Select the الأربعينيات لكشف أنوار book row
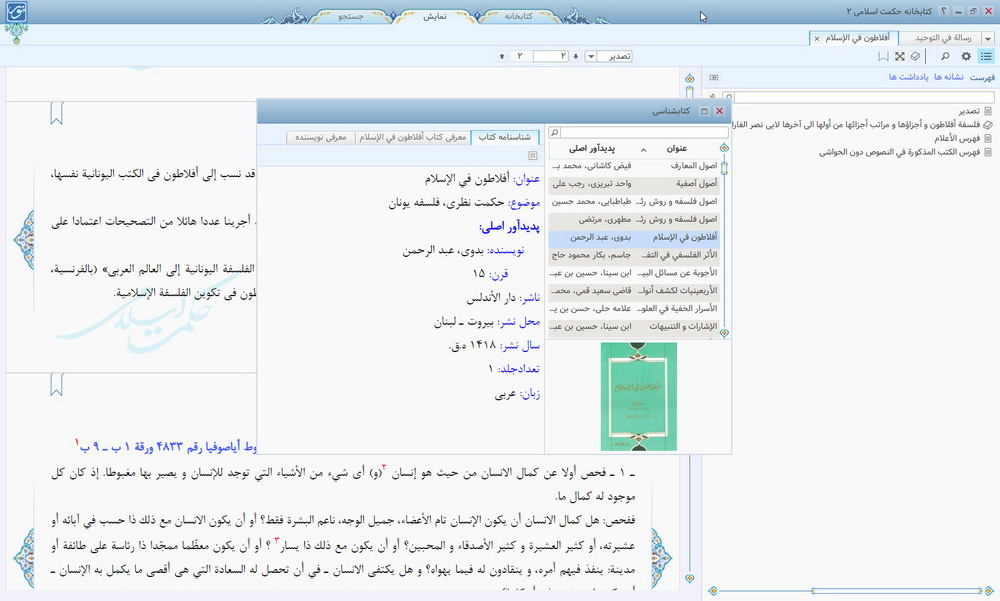The image size is (1000, 601). coord(634,291)
